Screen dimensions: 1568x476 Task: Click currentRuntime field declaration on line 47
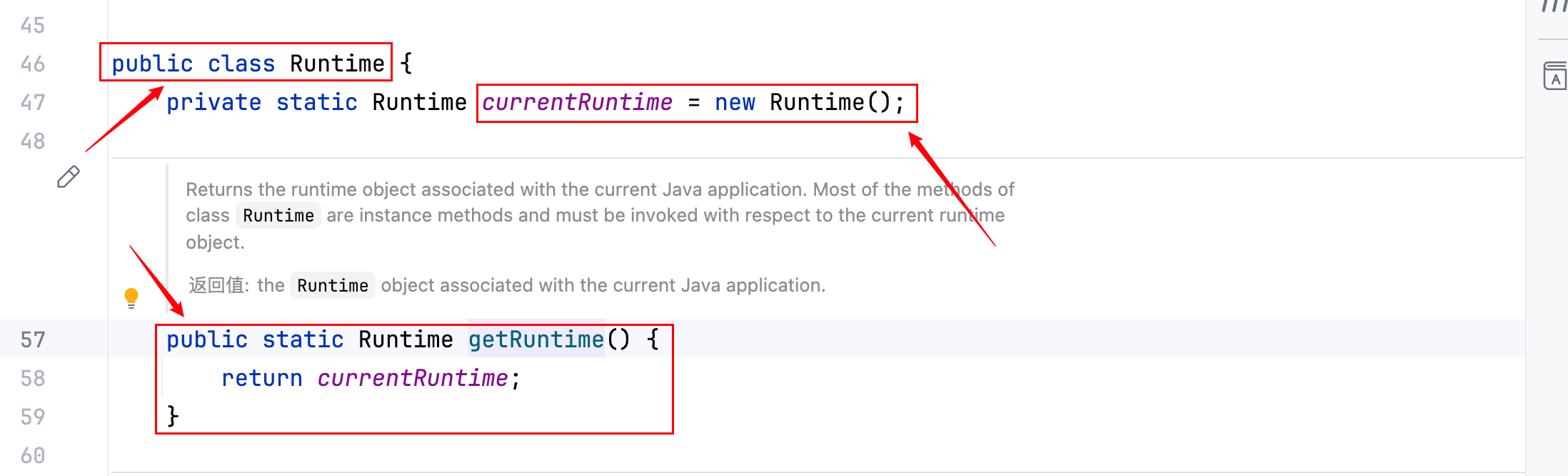tap(577, 103)
